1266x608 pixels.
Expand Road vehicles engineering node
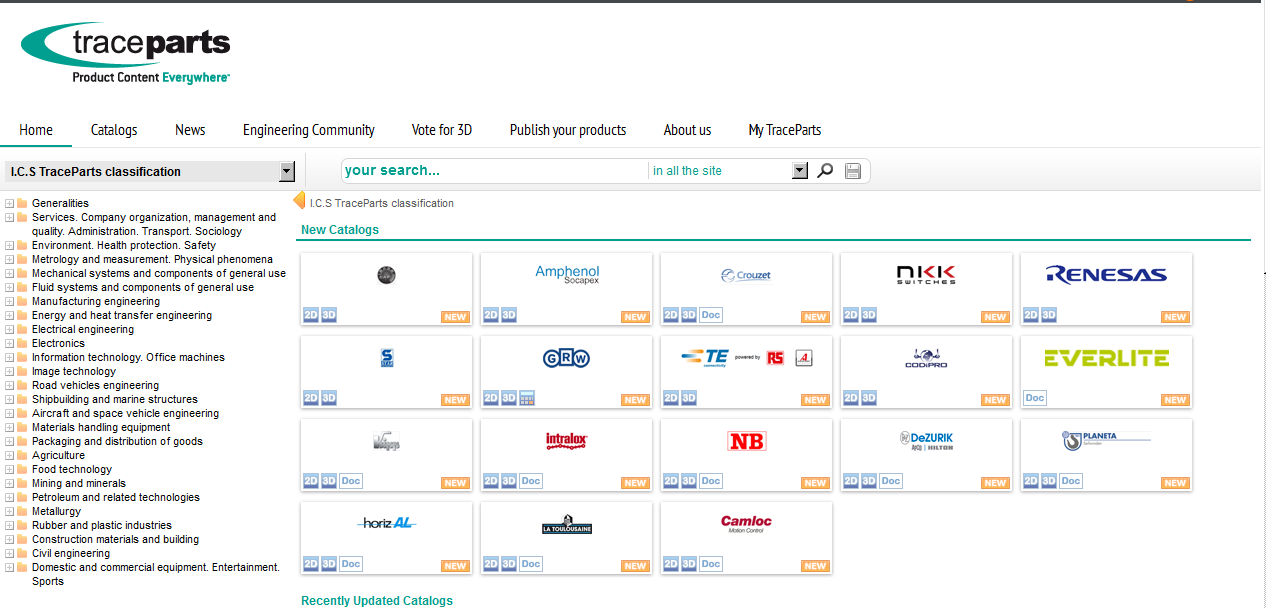[x=9, y=385]
